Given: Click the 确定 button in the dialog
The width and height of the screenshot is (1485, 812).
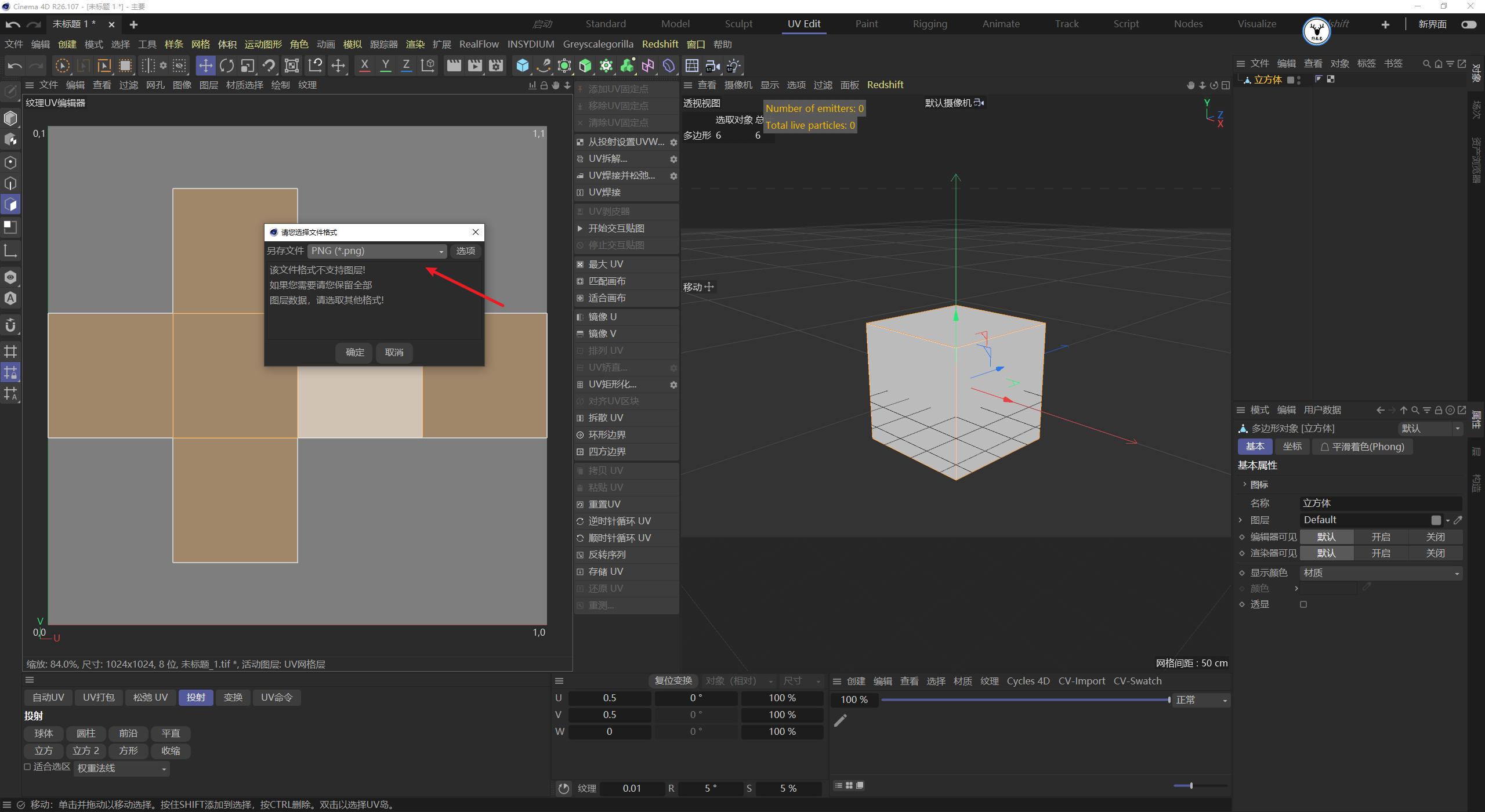Looking at the screenshot, I should (353, 353).
